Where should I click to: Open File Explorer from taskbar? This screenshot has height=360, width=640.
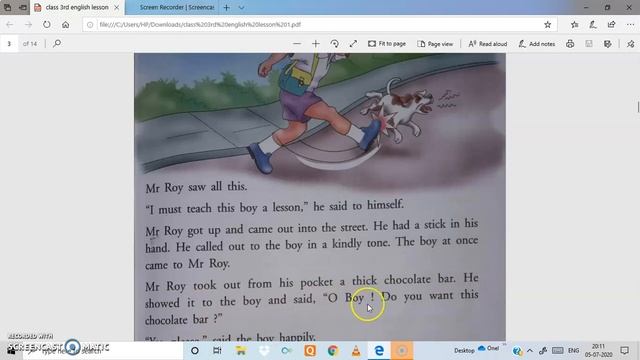[240, 351]
